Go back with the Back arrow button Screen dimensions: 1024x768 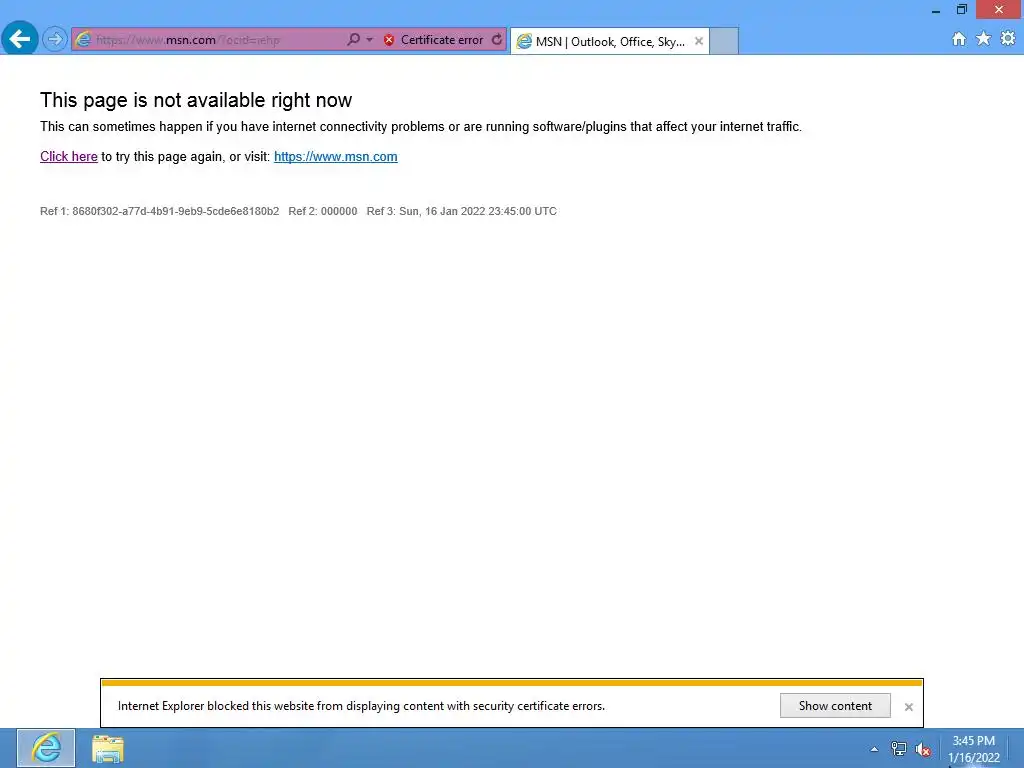point(20,39)
